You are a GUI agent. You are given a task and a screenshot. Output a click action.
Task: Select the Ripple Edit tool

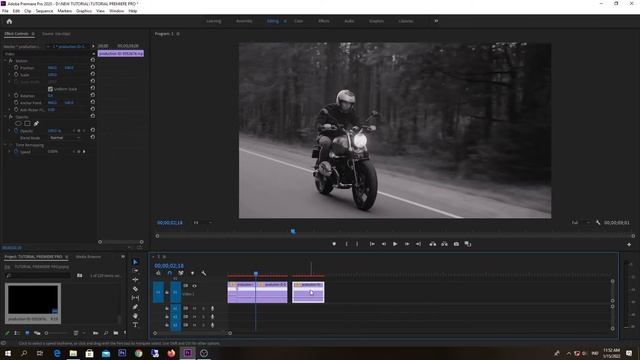[136, 280]
